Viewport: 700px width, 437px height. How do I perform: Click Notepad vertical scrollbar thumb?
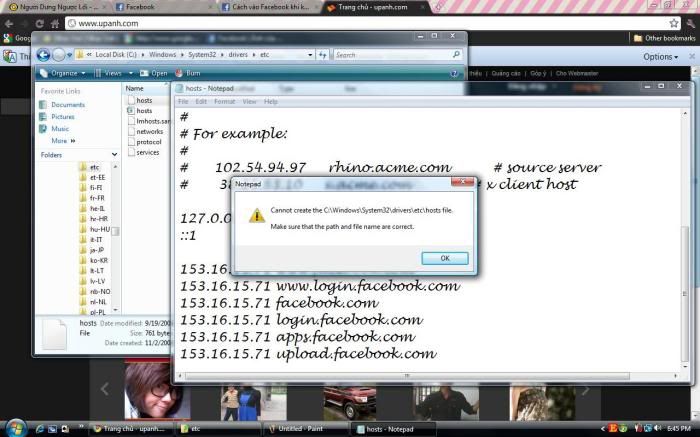click(685, 294)
